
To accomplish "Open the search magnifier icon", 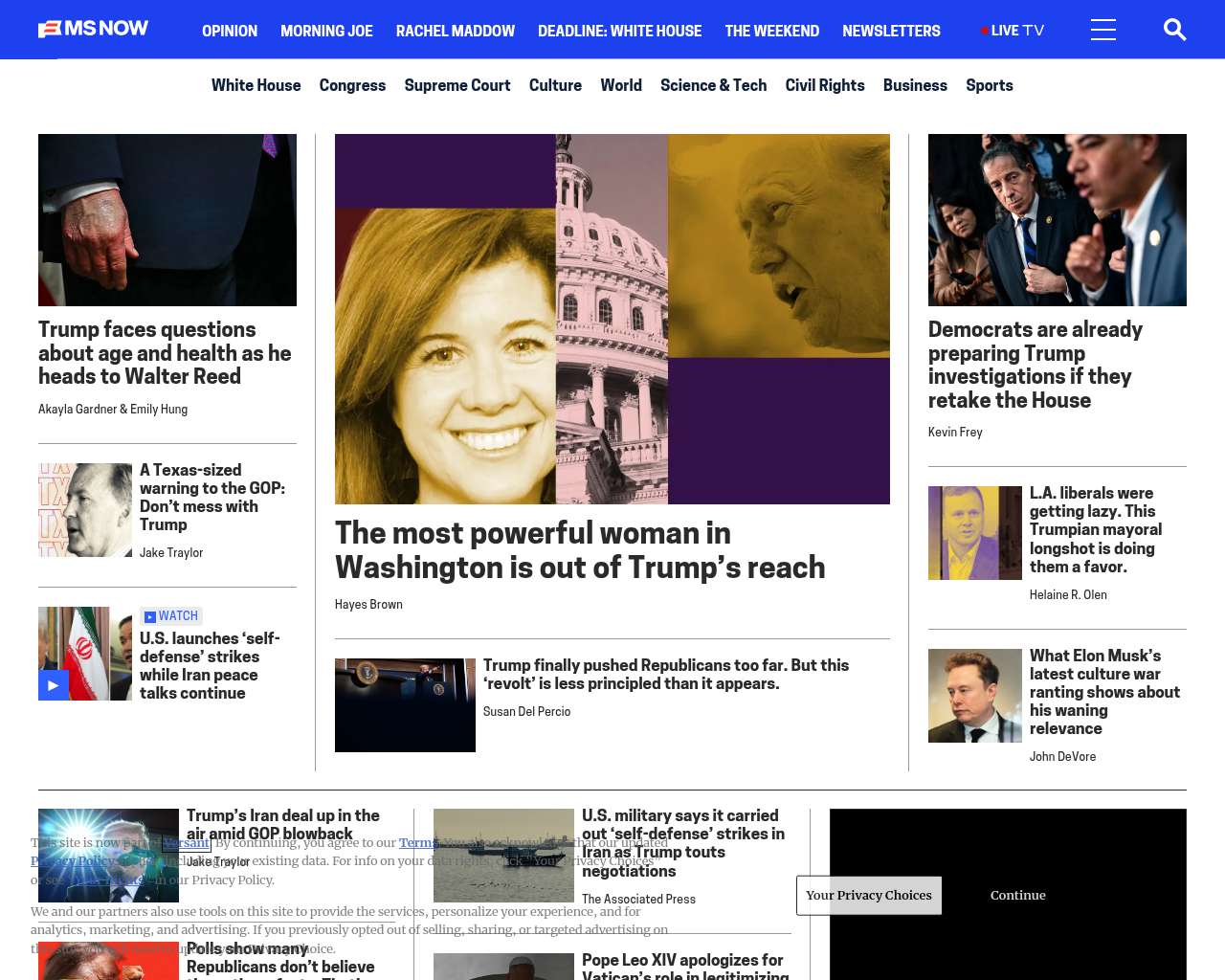I will (1174, 30).
